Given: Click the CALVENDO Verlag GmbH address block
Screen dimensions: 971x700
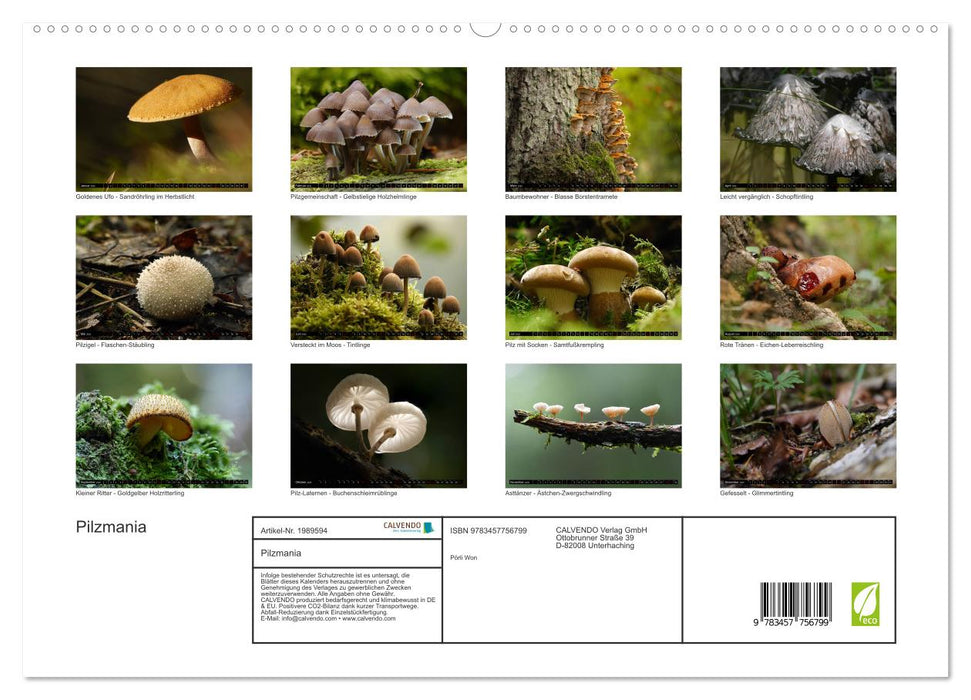Looking at the screenshot, I should 598,537.
